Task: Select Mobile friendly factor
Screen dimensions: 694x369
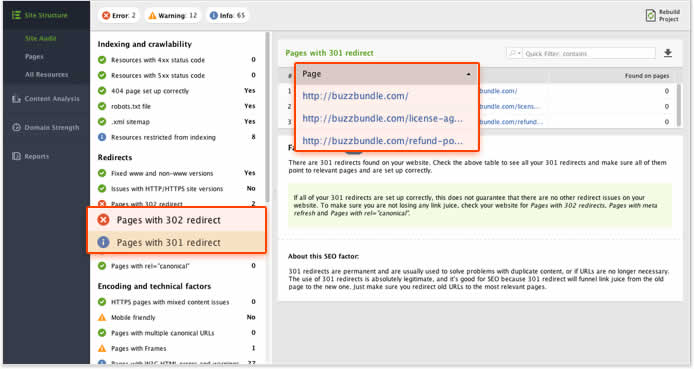Action: [x=177, y=317]
